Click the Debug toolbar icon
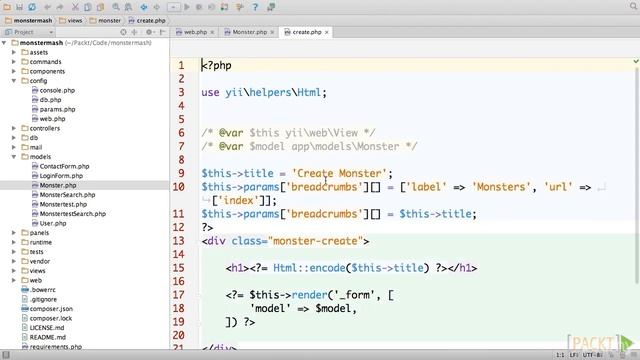 pyautogui.click(x=199, y=7)
